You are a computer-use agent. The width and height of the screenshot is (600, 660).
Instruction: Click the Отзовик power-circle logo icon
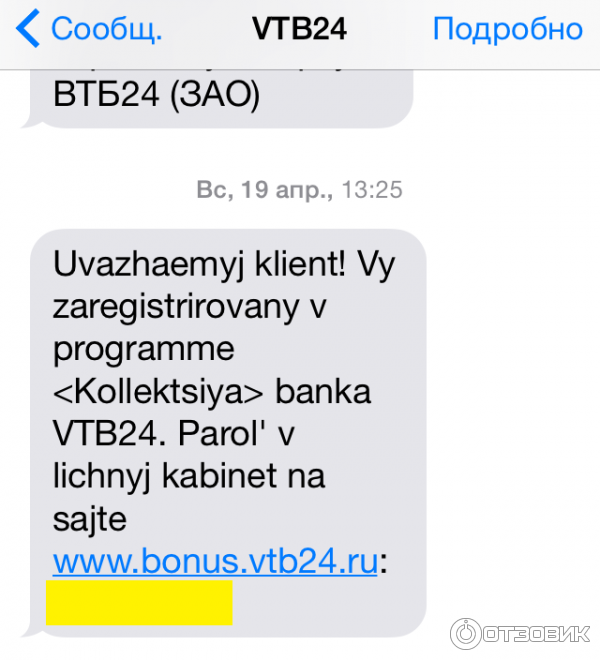[x=465, y=634]
